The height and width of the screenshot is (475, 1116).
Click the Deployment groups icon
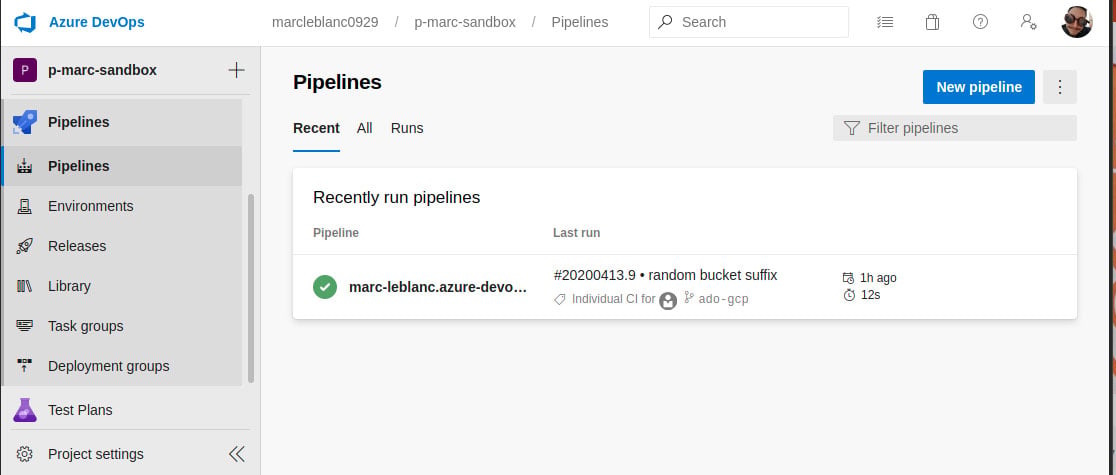click(25, 366)
